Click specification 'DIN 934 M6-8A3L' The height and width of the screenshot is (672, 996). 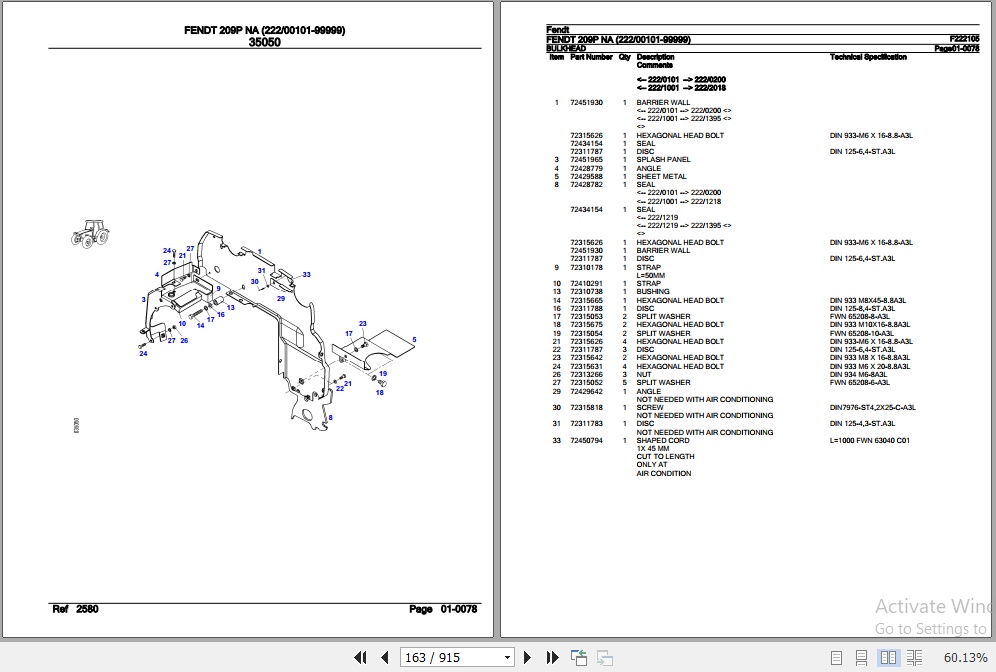point(858,375)
